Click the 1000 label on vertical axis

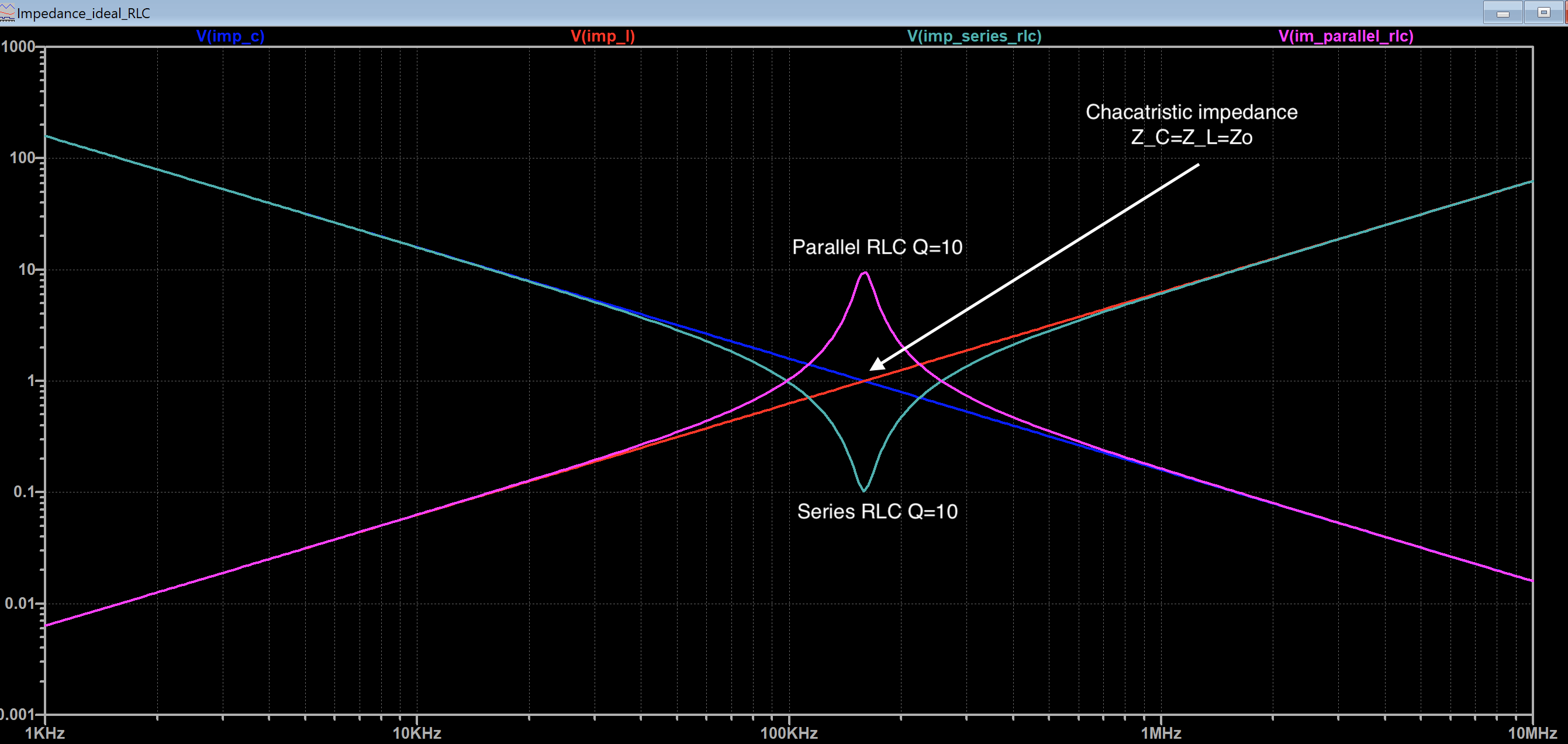tap(18, 47)
